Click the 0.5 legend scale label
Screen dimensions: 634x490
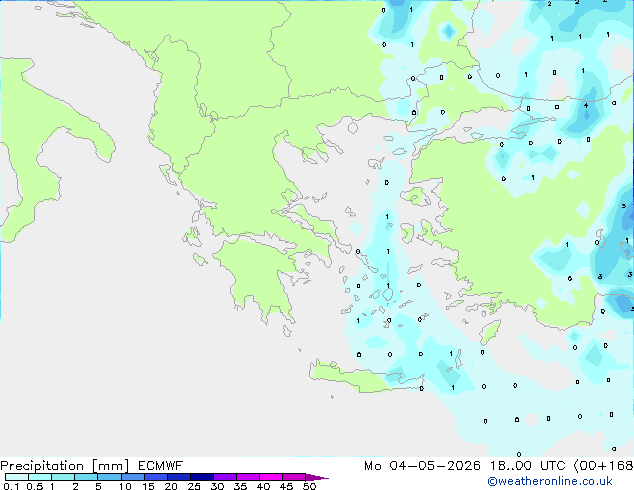pos(35,486)
